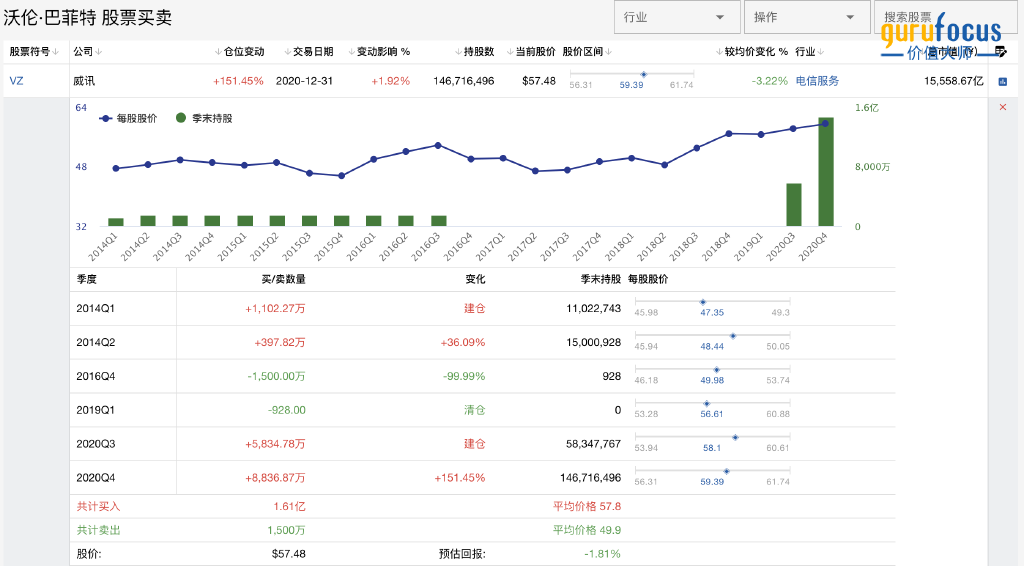1024x566 pixels.
Task: Click the 共计买入 total row label
Action: [98, 507]
